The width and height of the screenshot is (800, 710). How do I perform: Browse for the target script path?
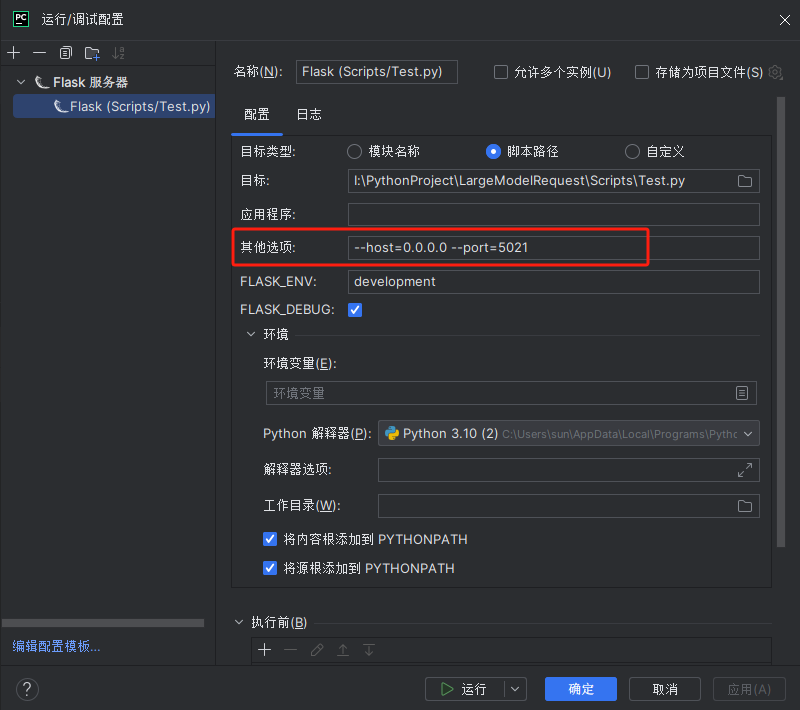click(x=744, y=181)
